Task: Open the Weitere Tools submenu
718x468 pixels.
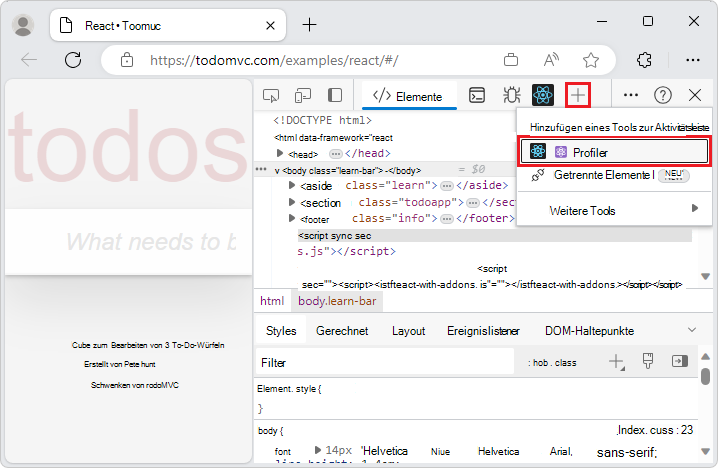Action: pyautogui.click(x=615, y=210)
